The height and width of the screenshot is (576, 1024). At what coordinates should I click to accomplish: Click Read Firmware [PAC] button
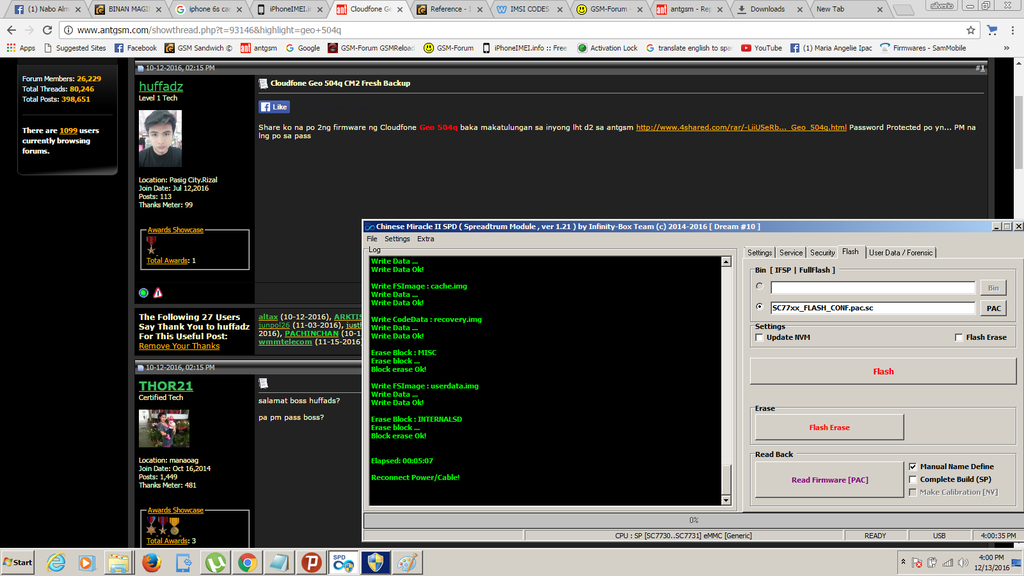click(x=829, y=480)
